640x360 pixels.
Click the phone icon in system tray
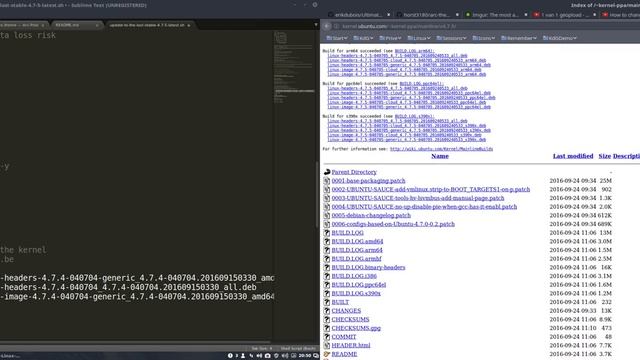point(251,356)
